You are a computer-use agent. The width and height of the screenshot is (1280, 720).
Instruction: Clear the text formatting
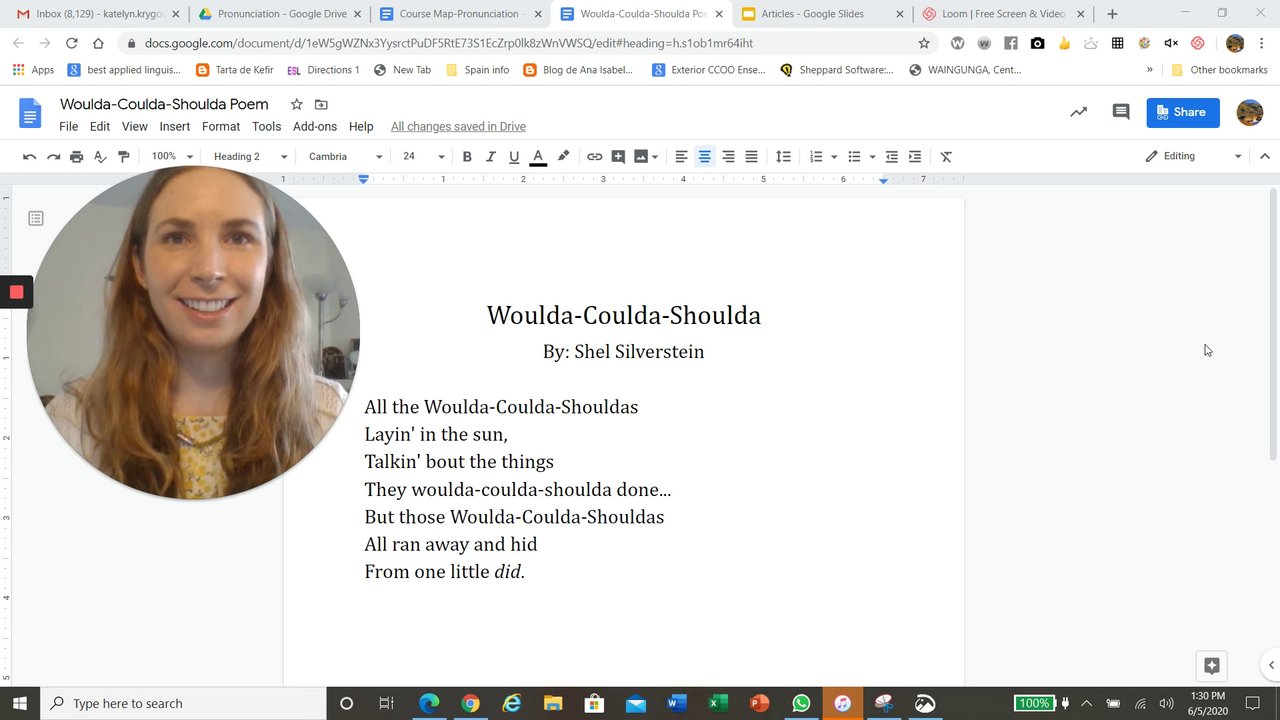click(946, 156)
